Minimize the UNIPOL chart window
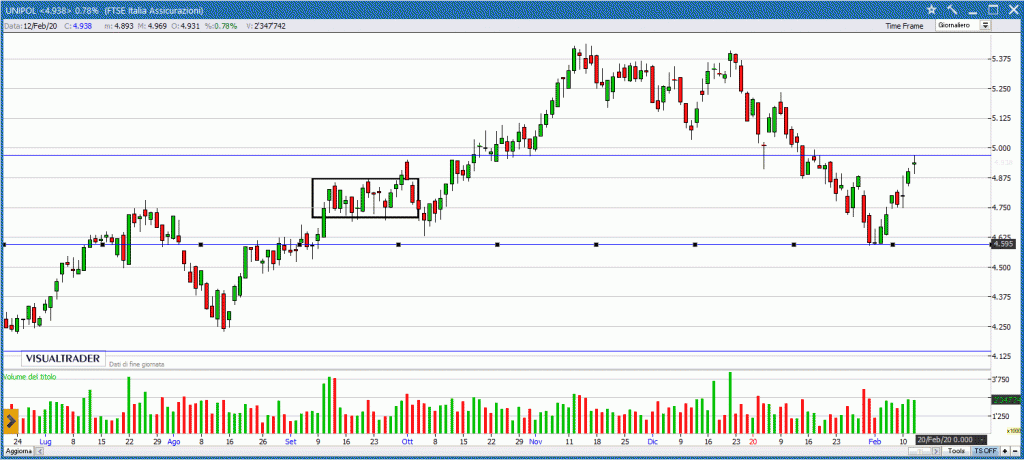Viewport: 1024px width, 460px height. tap(972, 11)
